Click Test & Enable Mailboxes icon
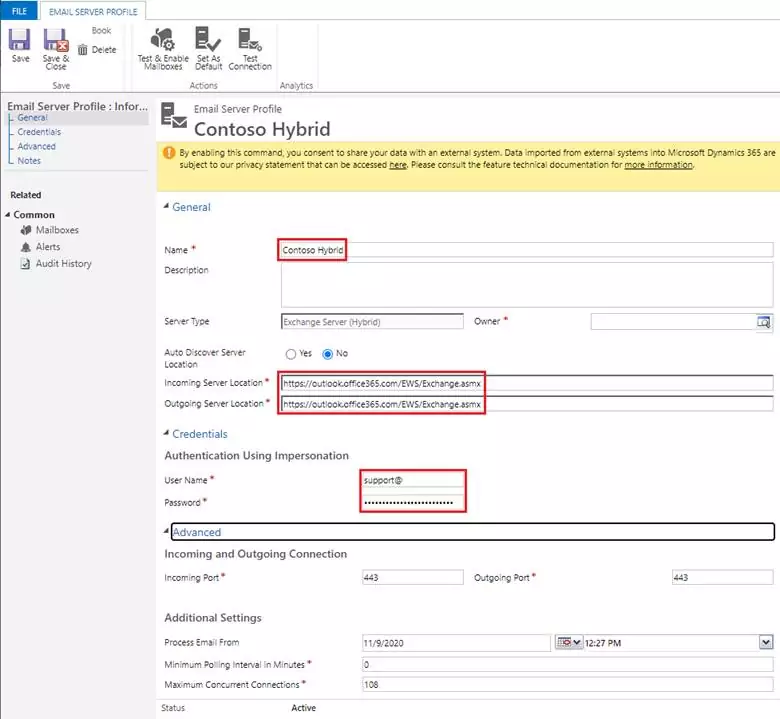780x719 pixels. (x=163, y=39)
